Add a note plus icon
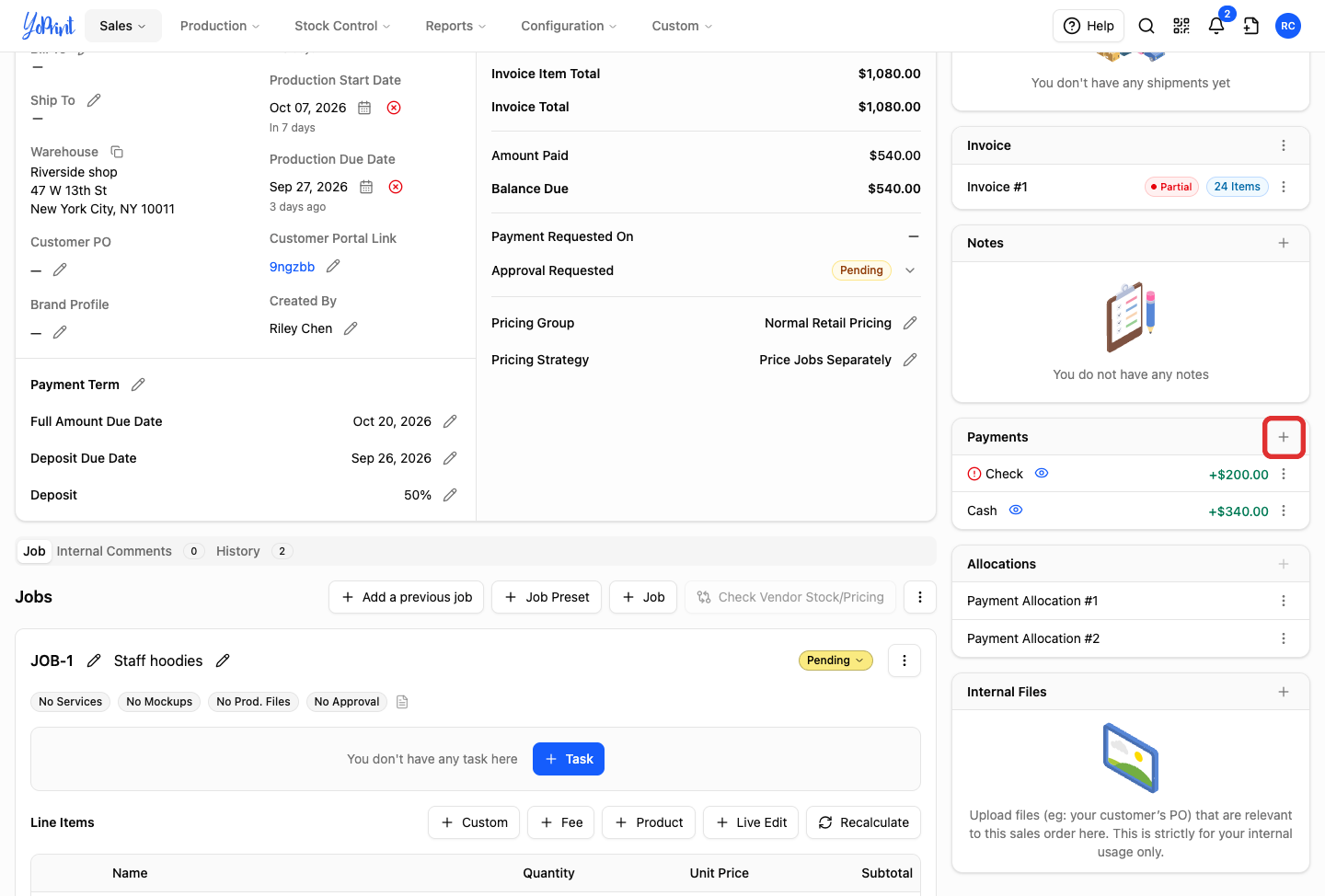Image resolution: width=1325 pixels, height=896 pixels. [1284, 243]
